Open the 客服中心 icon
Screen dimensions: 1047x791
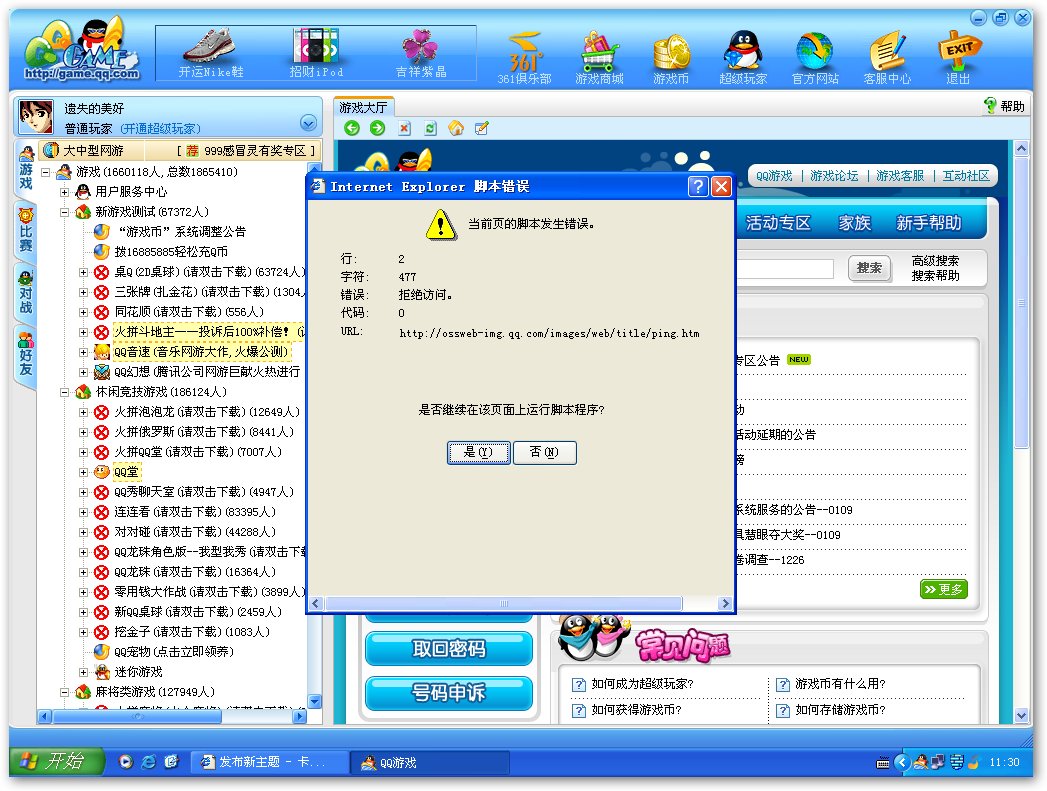click(x=887, y=58)
